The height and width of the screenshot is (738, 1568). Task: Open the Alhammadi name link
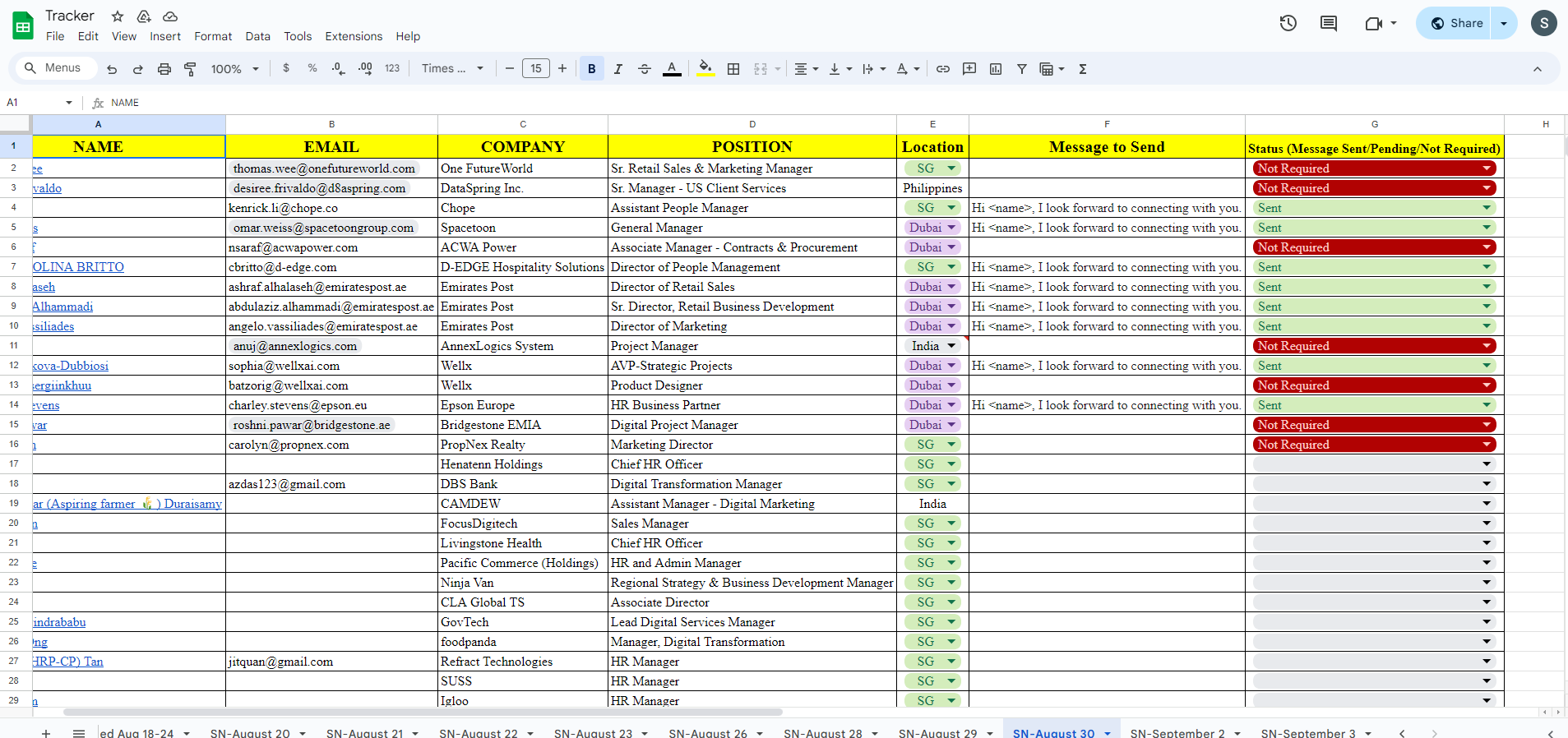click(62, 307)
